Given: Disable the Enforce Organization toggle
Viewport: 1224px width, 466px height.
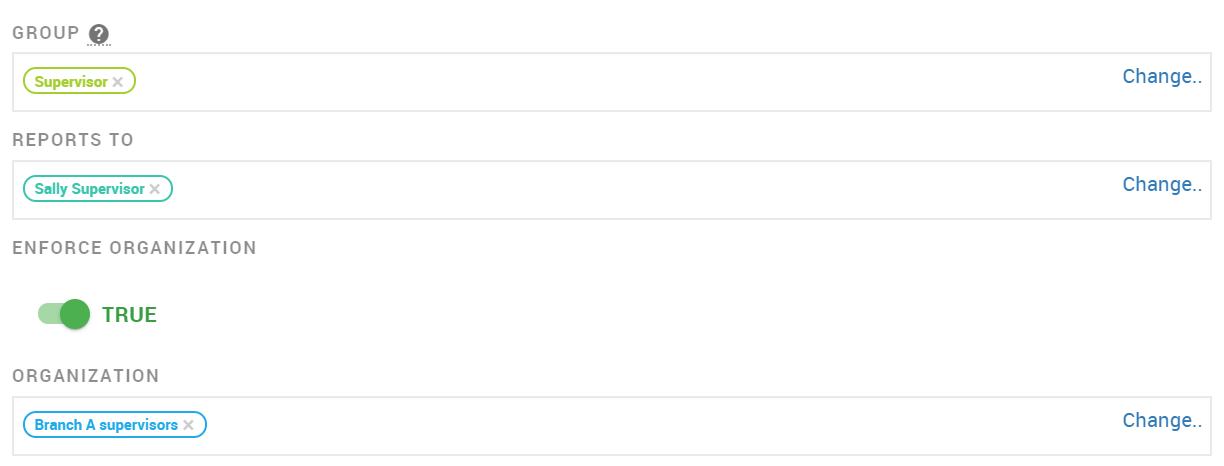Looking at the screenshot, I should pyautogui.click(x=64, y=314).
